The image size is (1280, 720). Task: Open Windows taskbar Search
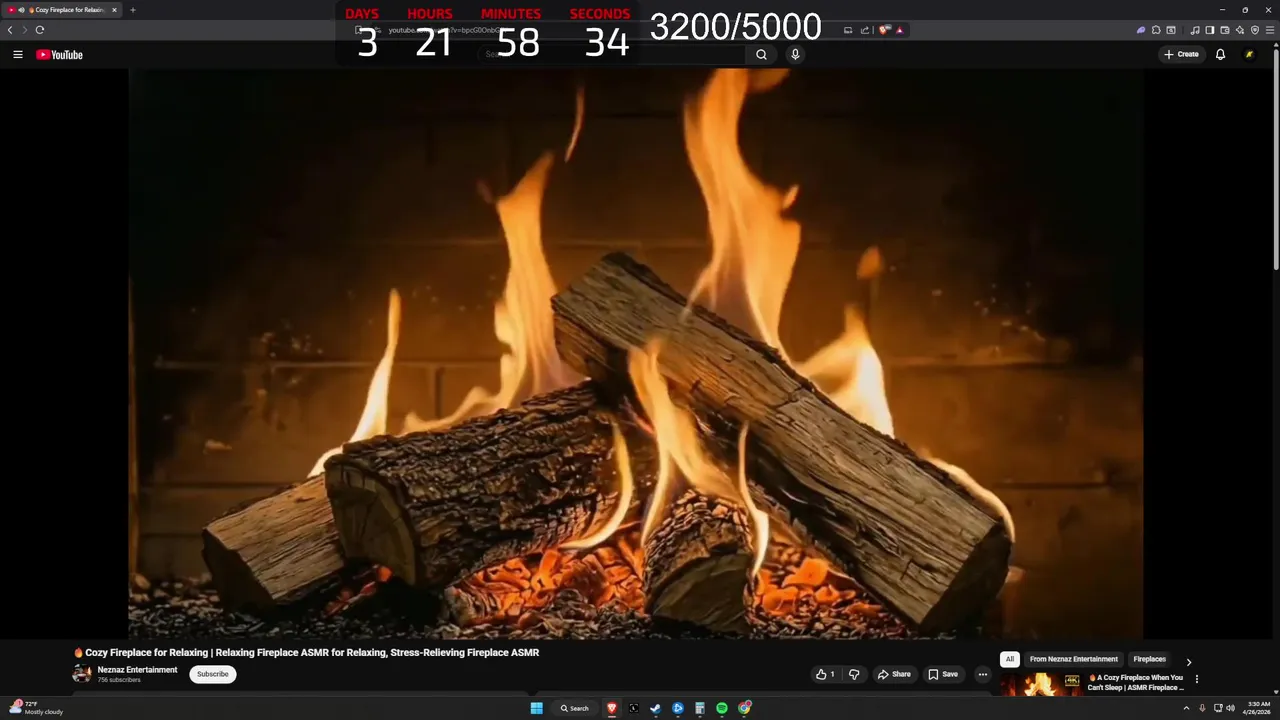point(574,708)
